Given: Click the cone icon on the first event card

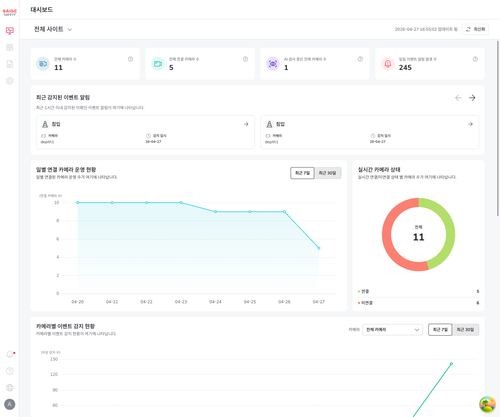Looking at the screenshot, I should (45, 124).
